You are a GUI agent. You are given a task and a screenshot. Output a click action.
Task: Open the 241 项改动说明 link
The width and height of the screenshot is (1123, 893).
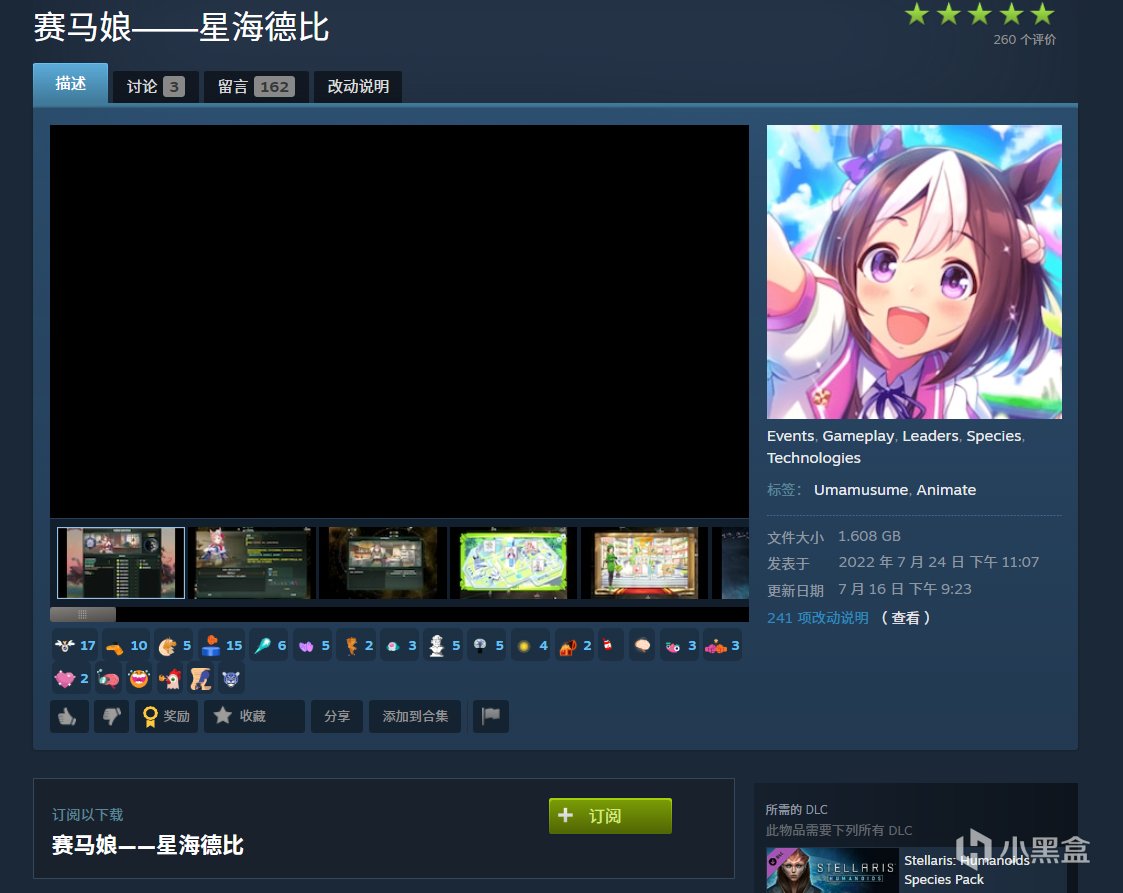817,617
